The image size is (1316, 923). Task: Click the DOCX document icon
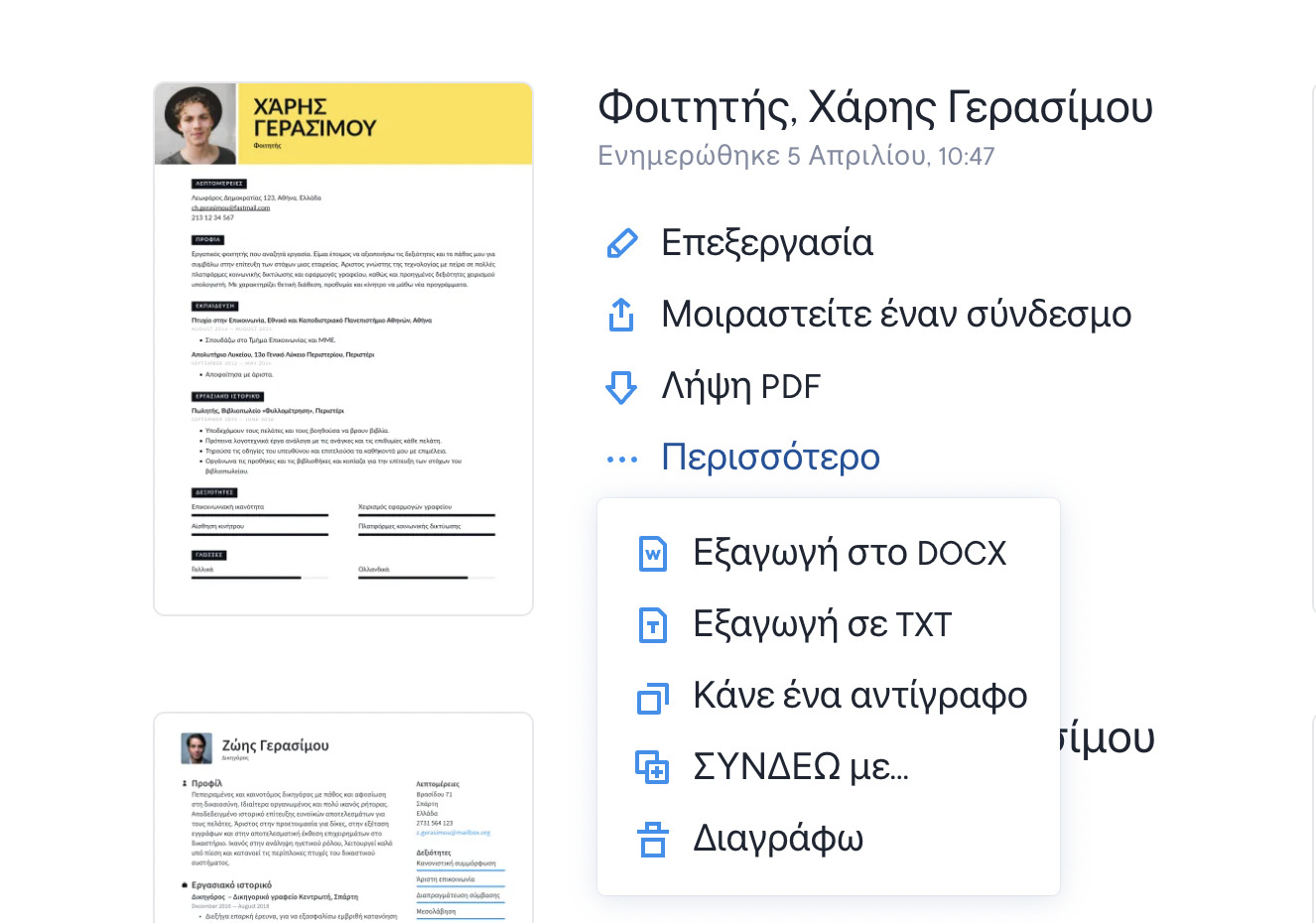[x=652, y=554]
